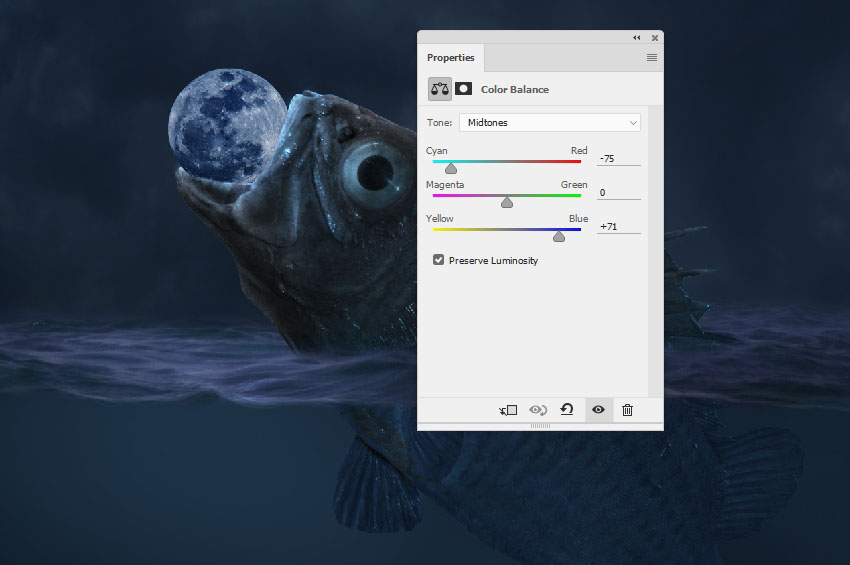Switch to the Properties tab

(x=450, y=57)
